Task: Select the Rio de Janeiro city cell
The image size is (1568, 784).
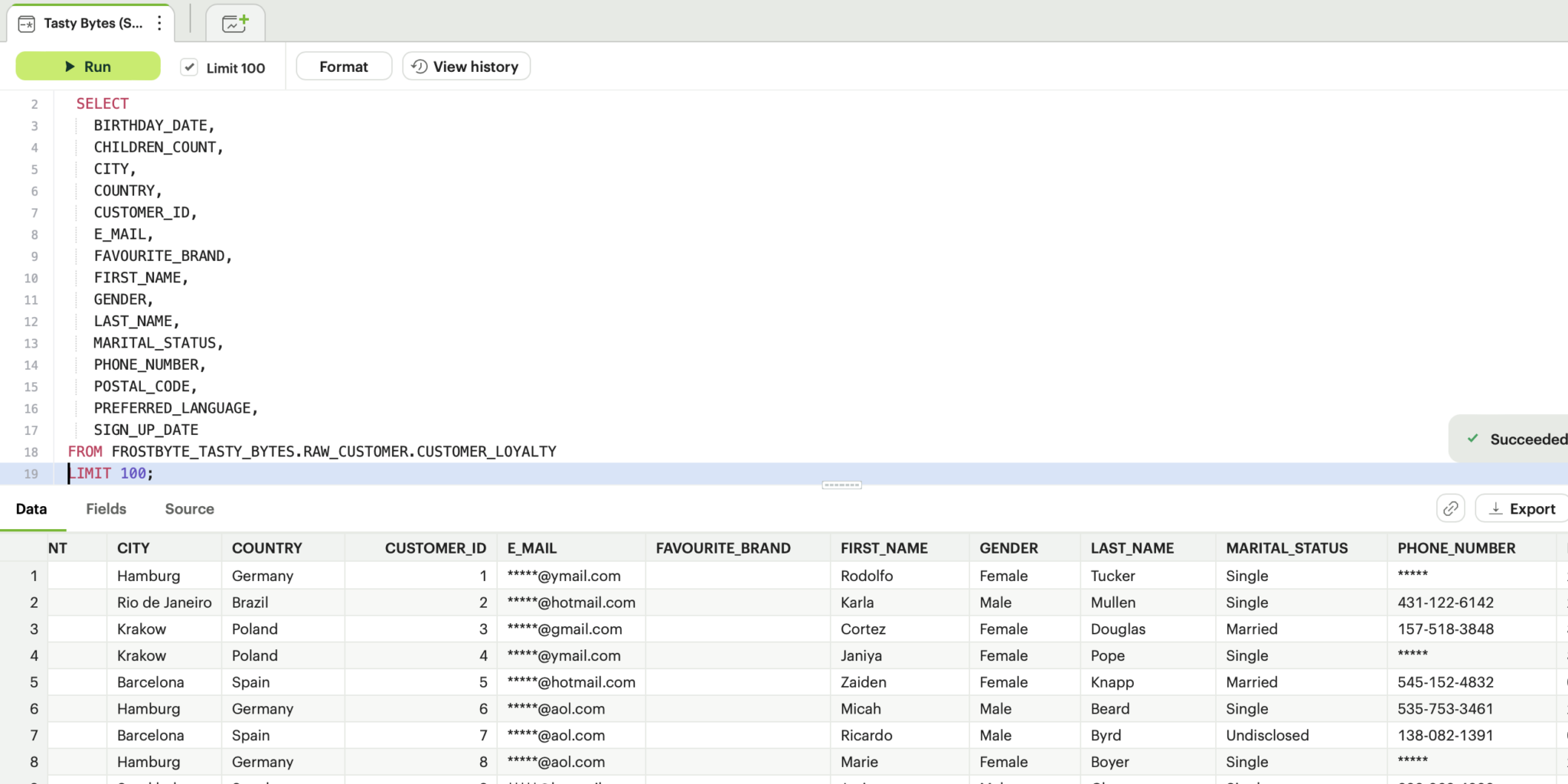Action: coord(164,602)
